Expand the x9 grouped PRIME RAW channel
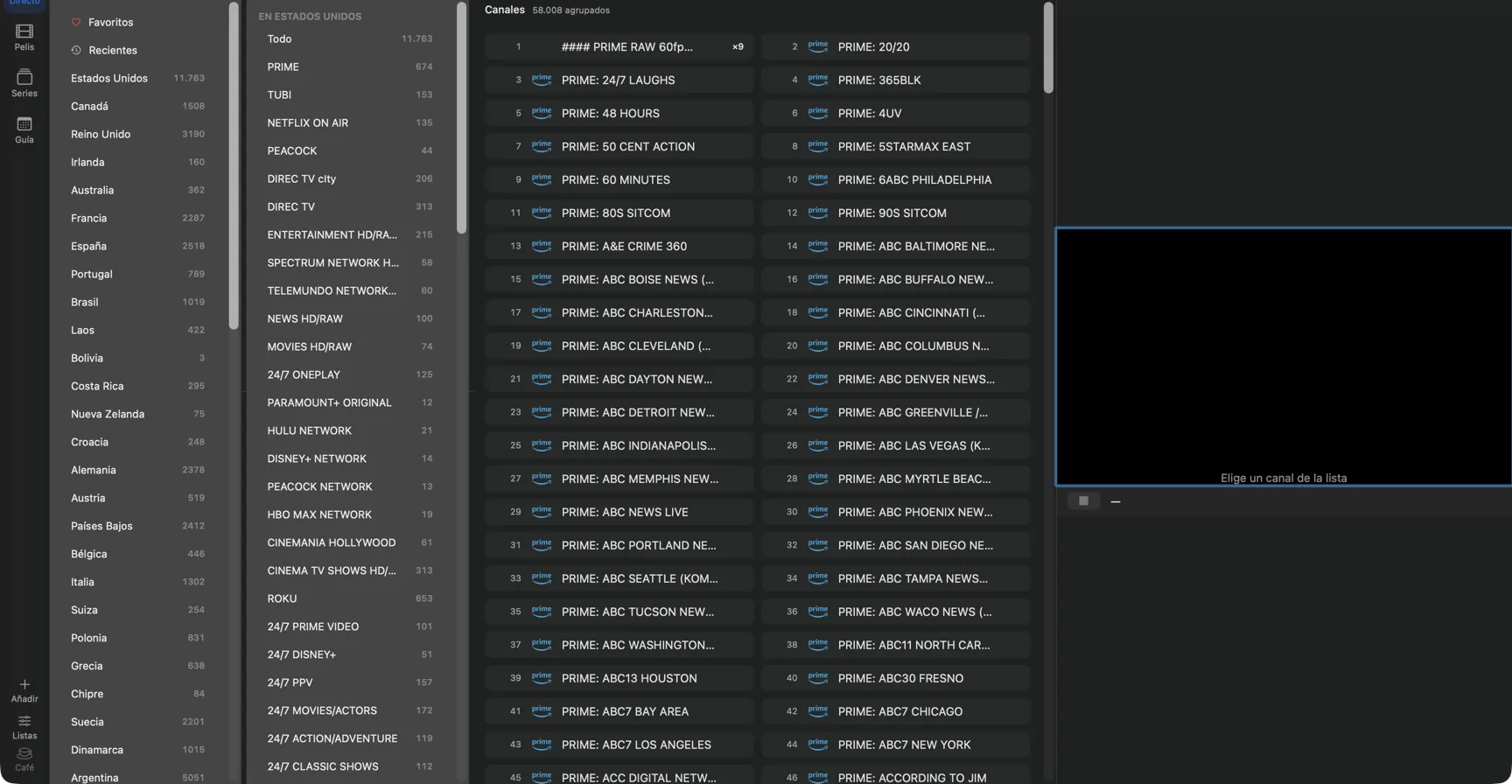 pos(738,47)
